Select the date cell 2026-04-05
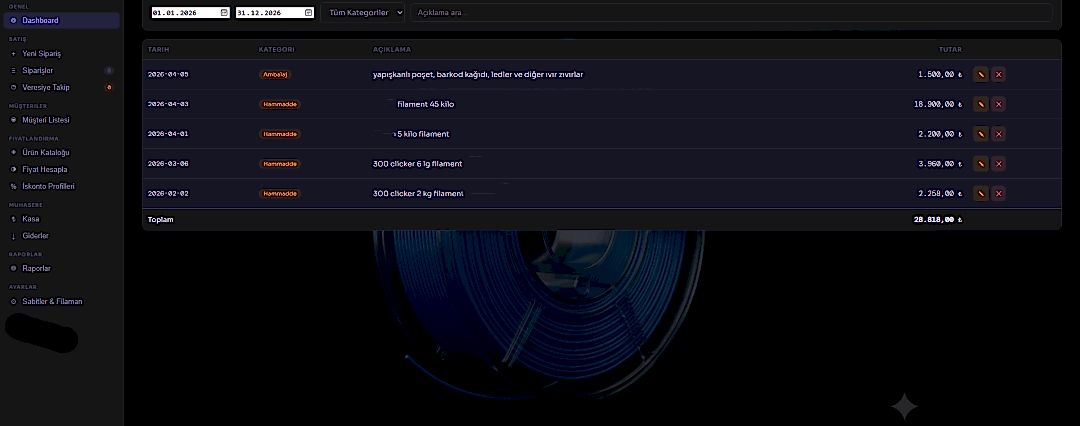Screen dimensions: 1080x426 [168, 74]
